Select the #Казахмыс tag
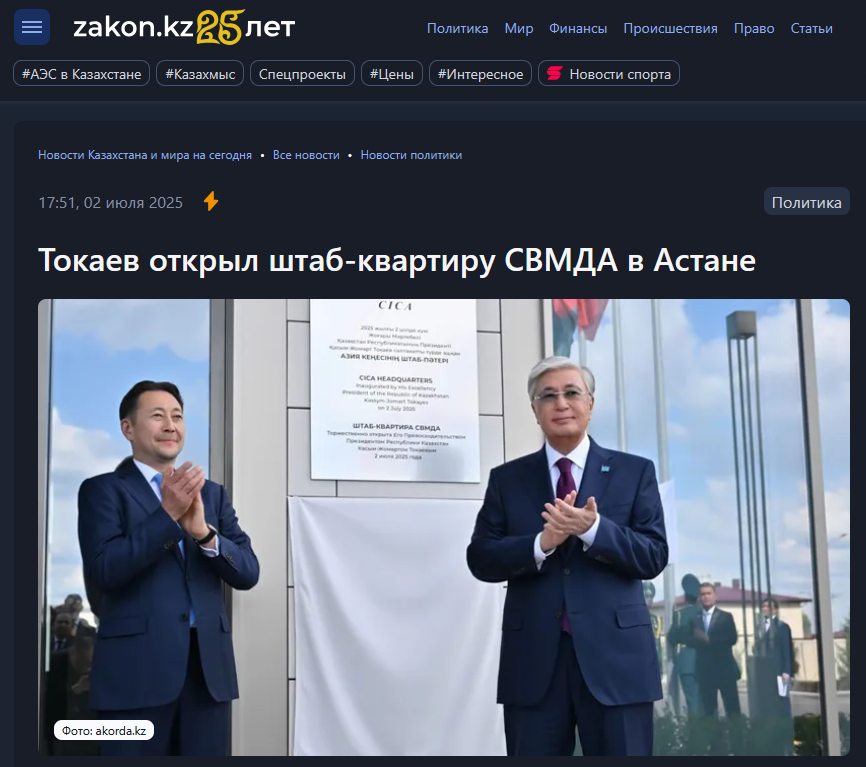The height and width of the screenshot is (767, 866). pyautogui.click(x=200, y=73)
